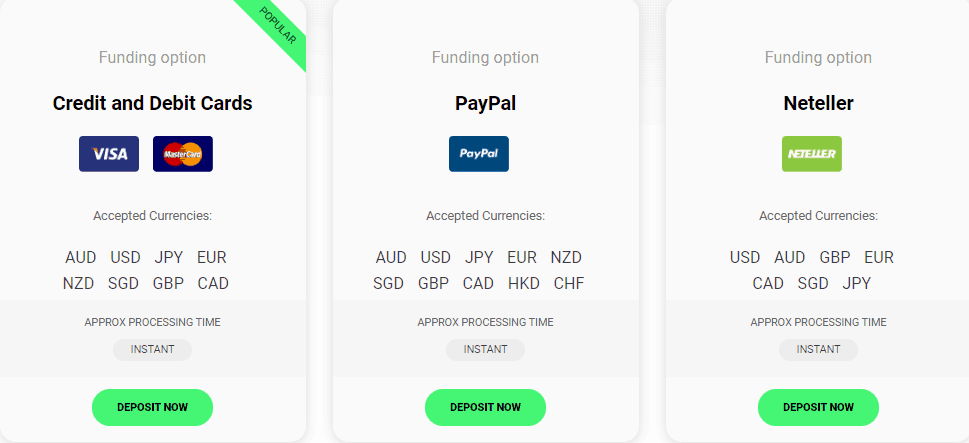Click the VISA card logo
The width and height of the screenshot is (969, 443).
109,154
